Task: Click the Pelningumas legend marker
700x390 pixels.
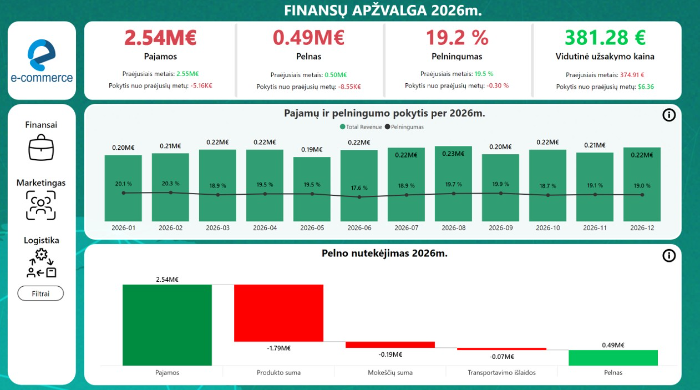Action: pyautogui.click(x=388, y=127)
